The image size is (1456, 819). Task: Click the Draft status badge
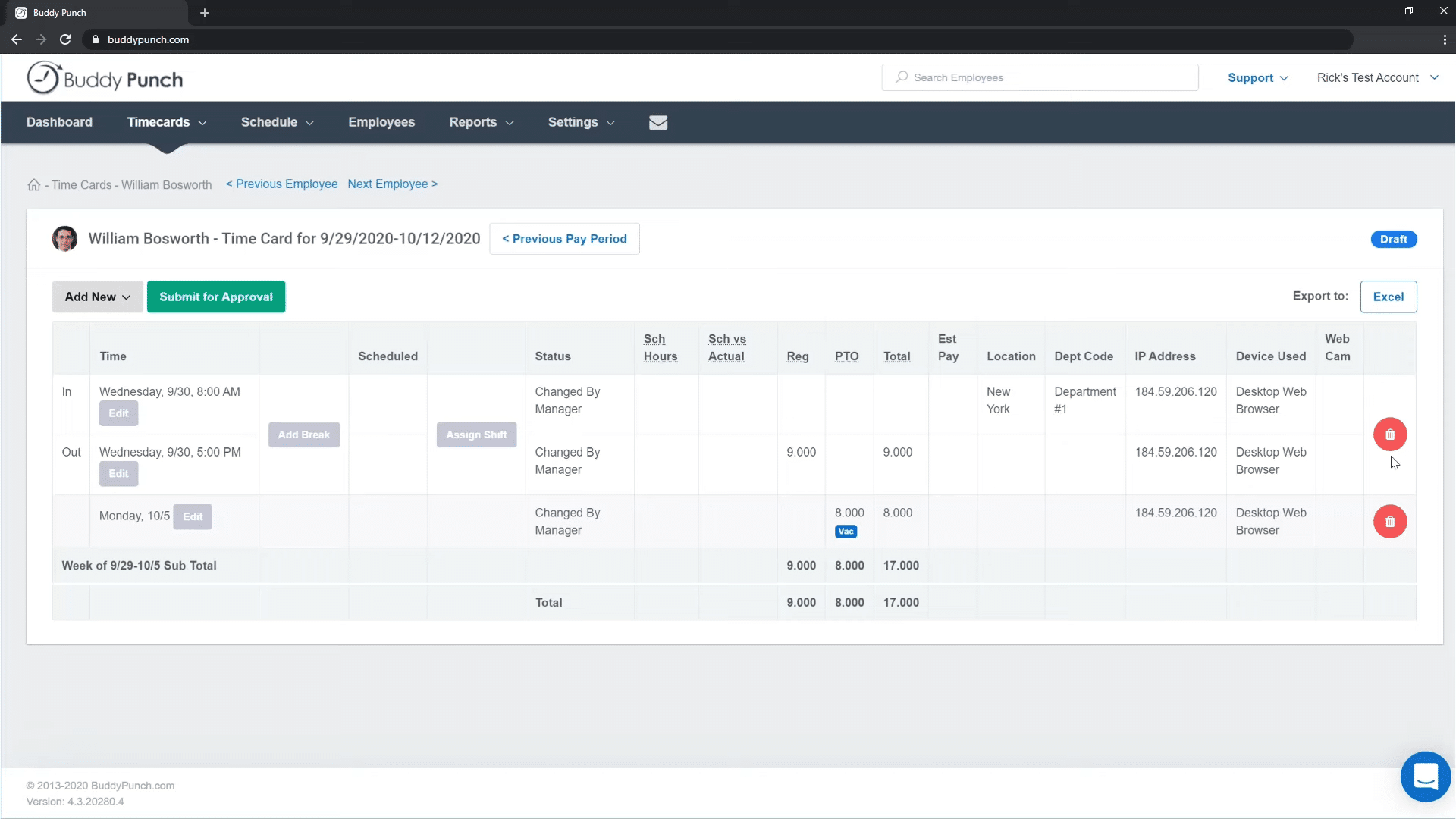1393,239
